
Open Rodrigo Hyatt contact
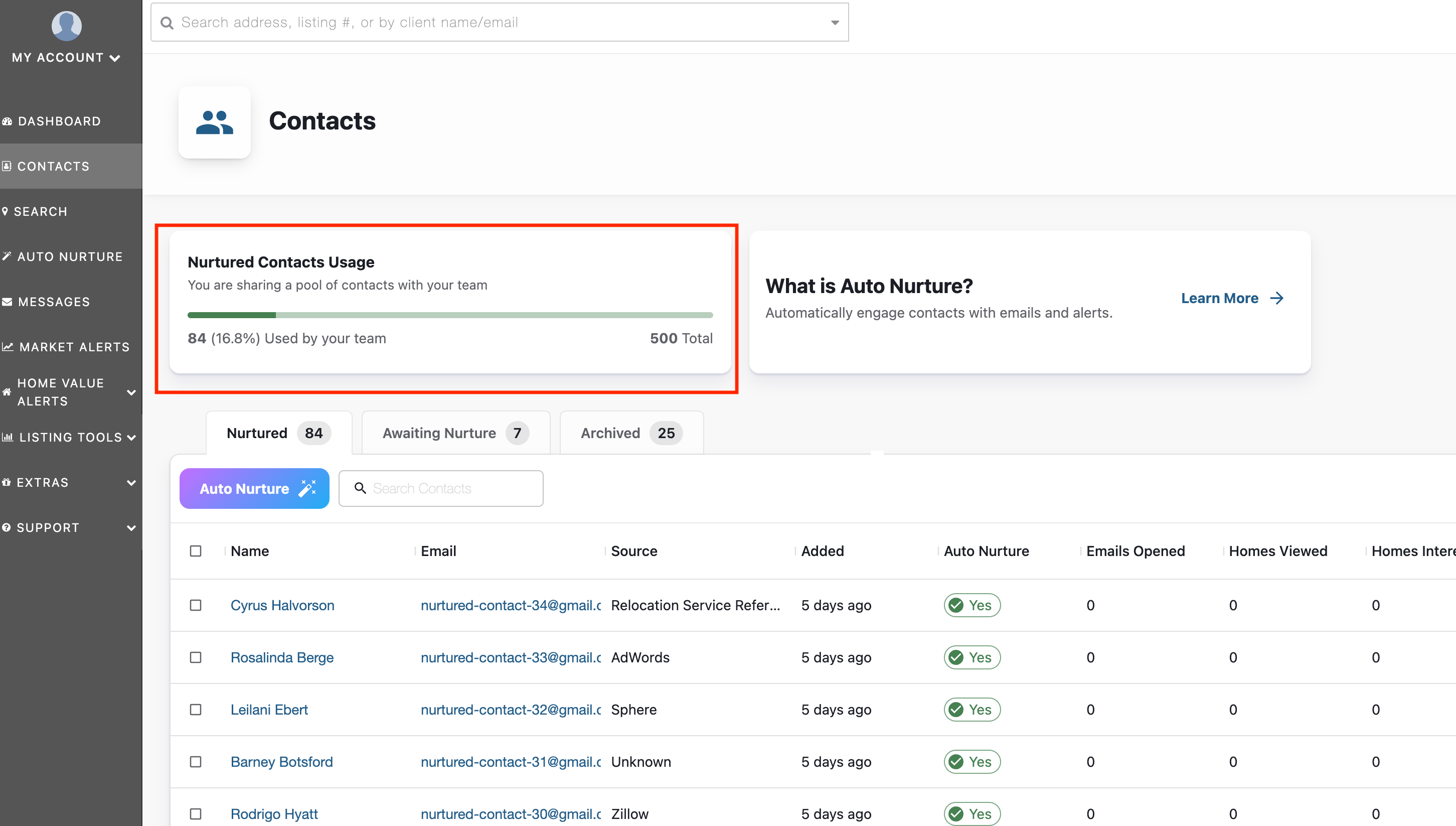tap(274, 814)
